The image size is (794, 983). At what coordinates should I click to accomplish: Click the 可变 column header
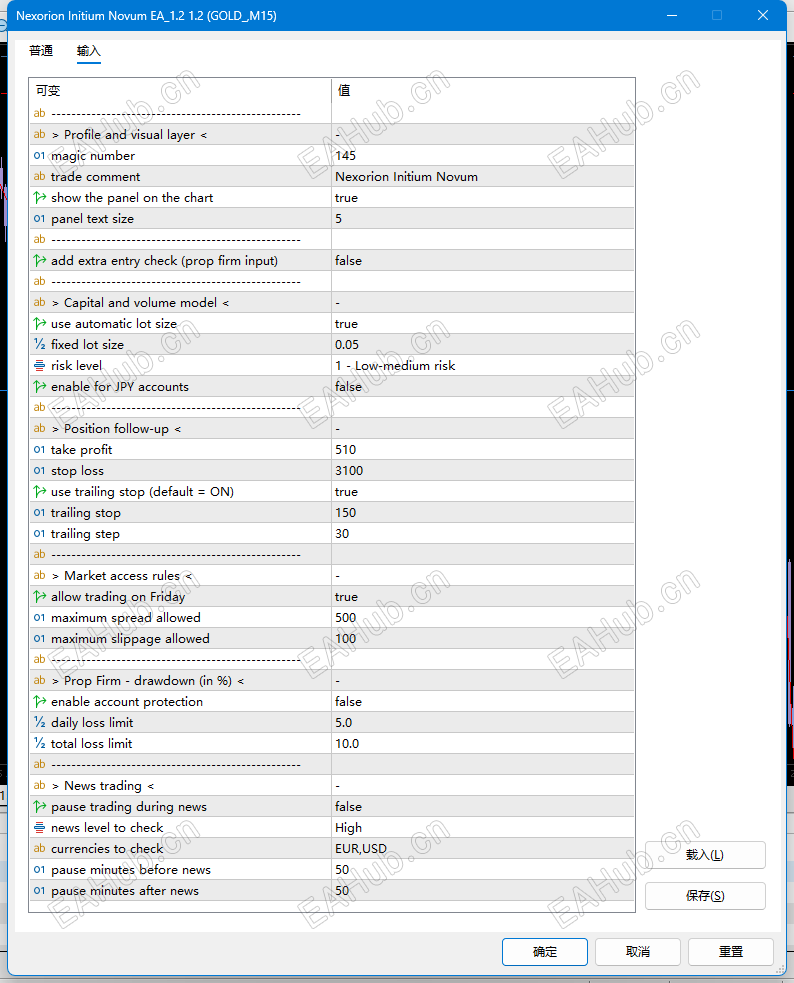(x=180, y=90)
